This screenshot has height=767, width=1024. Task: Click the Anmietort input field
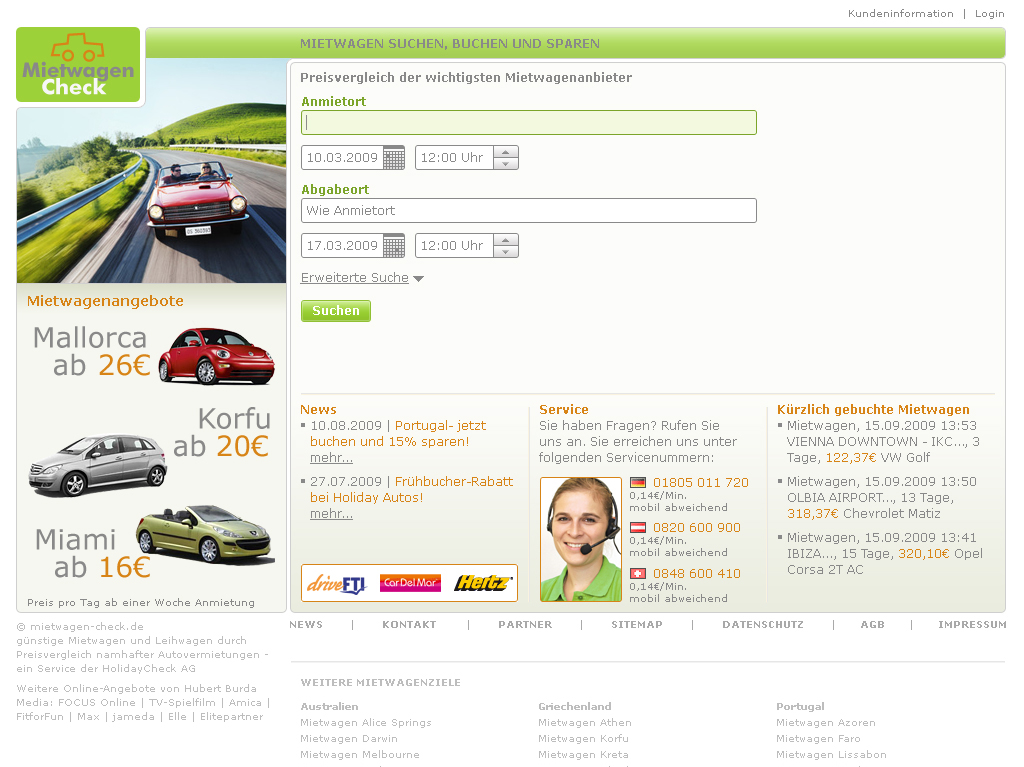click(529, 123)
